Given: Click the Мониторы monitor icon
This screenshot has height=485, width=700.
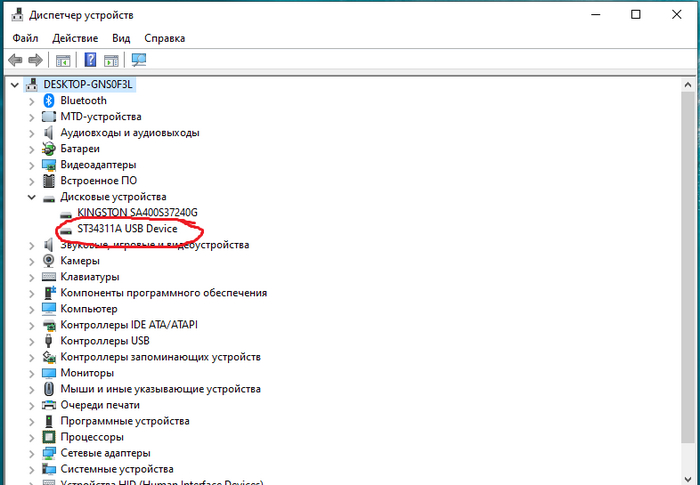Looking at the screenshot, I should 49,373.
